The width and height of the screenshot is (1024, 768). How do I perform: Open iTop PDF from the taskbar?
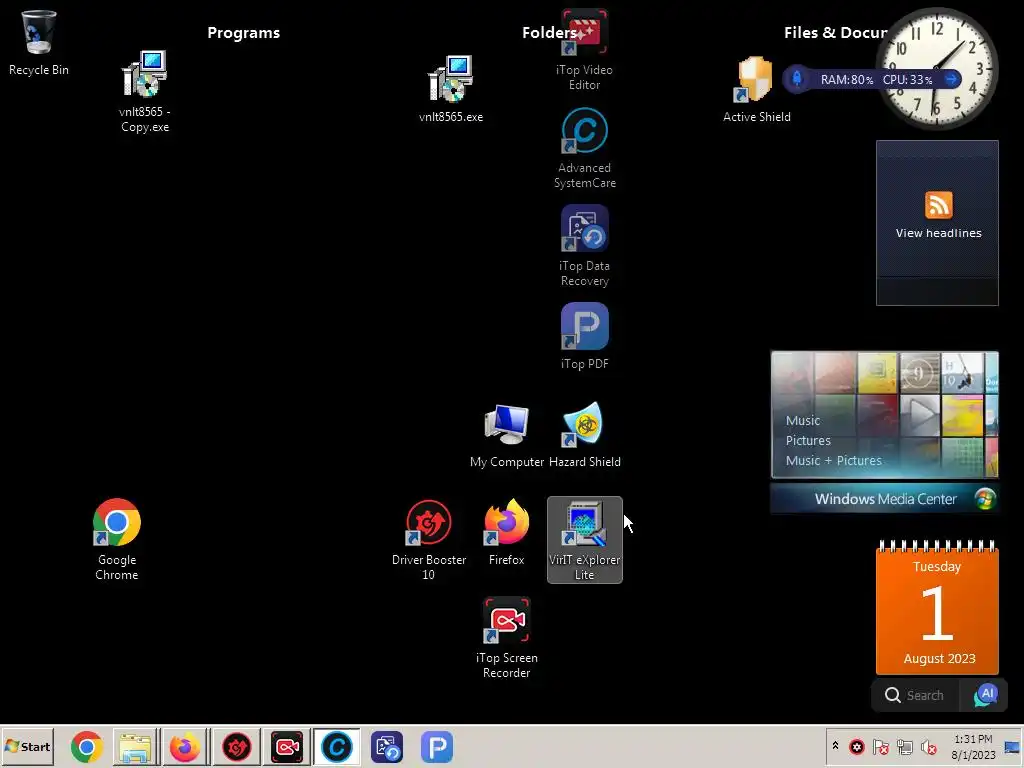pos(437,746)
